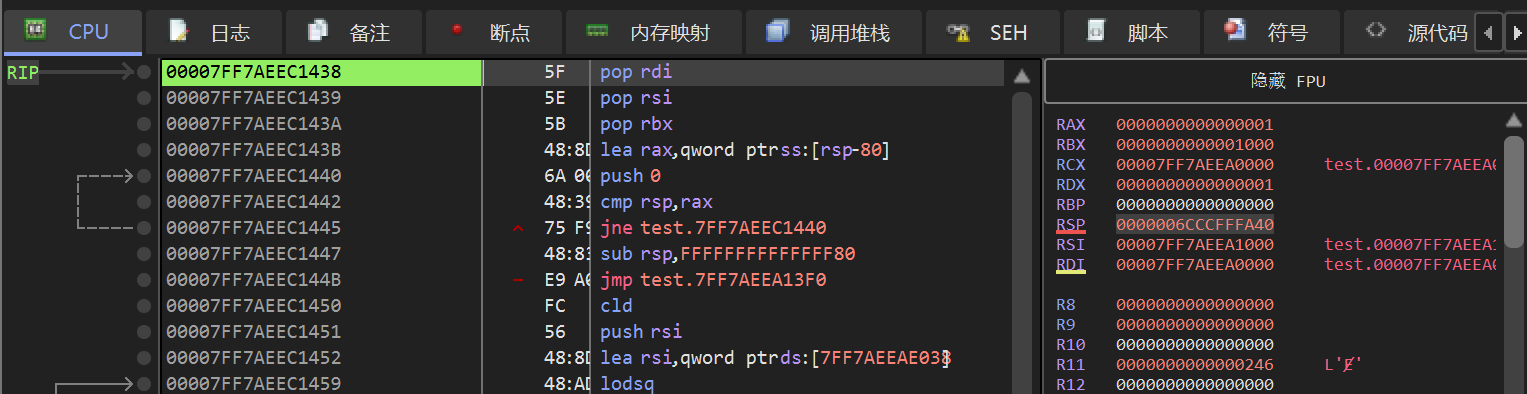
Task: Select the 'pop rdi' instruction
Action: click(635, 72)
